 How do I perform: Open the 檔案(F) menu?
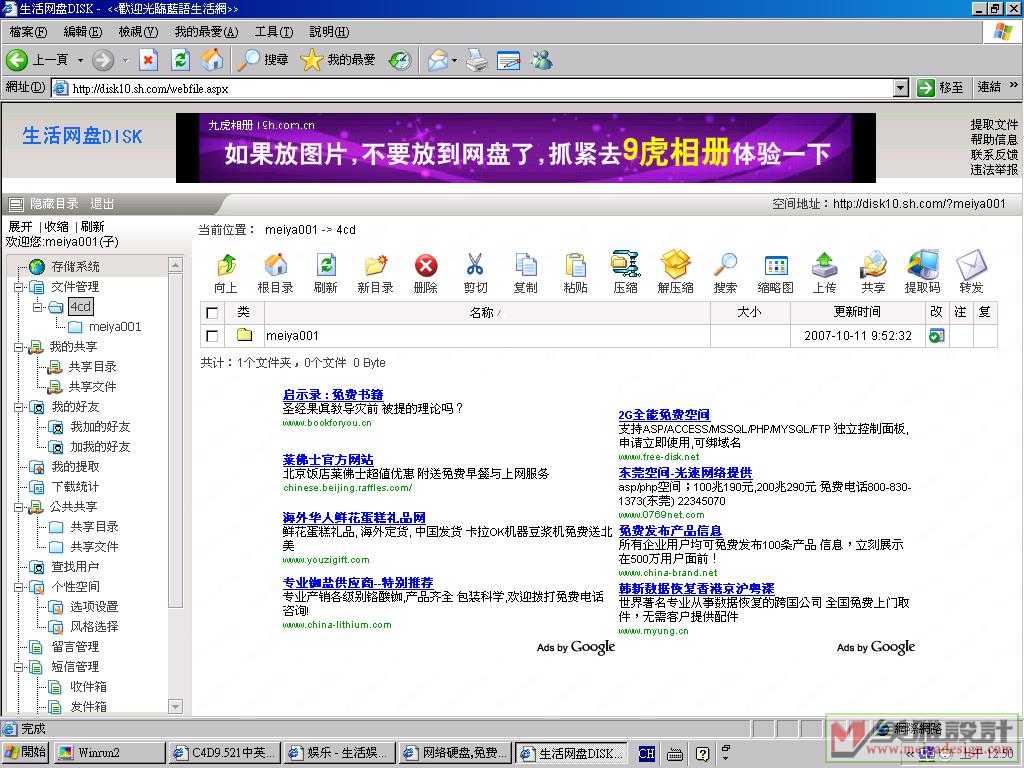coord(28,31)
